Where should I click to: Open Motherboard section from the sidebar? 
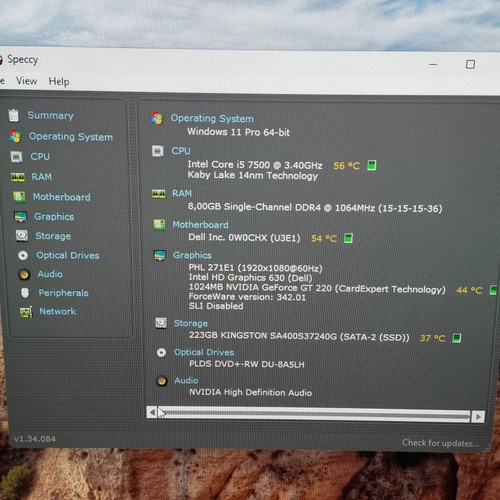[61, 197]
